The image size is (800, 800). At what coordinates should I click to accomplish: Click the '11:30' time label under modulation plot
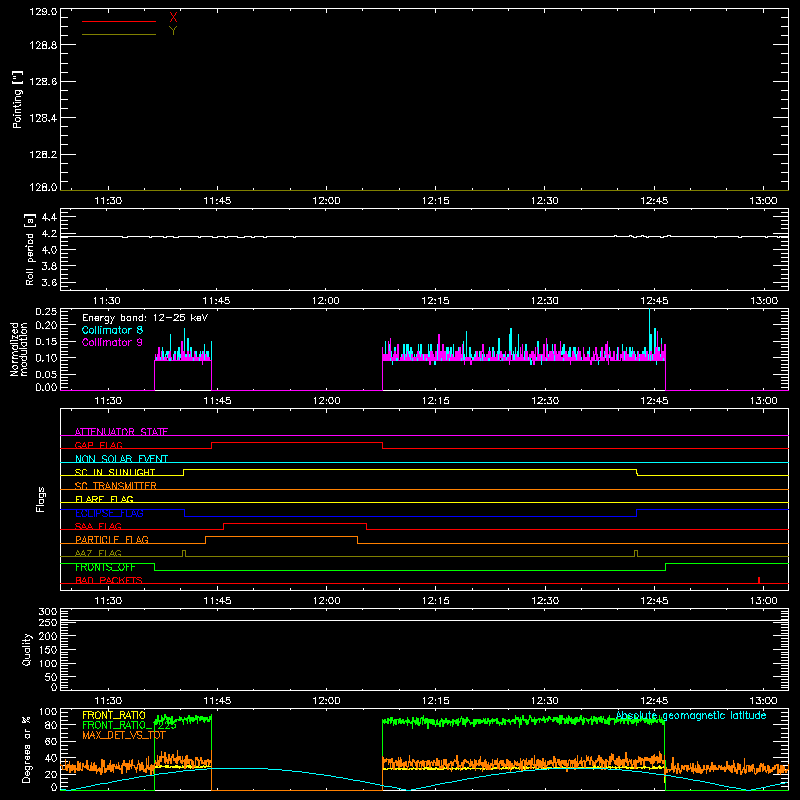click(108, 401)
